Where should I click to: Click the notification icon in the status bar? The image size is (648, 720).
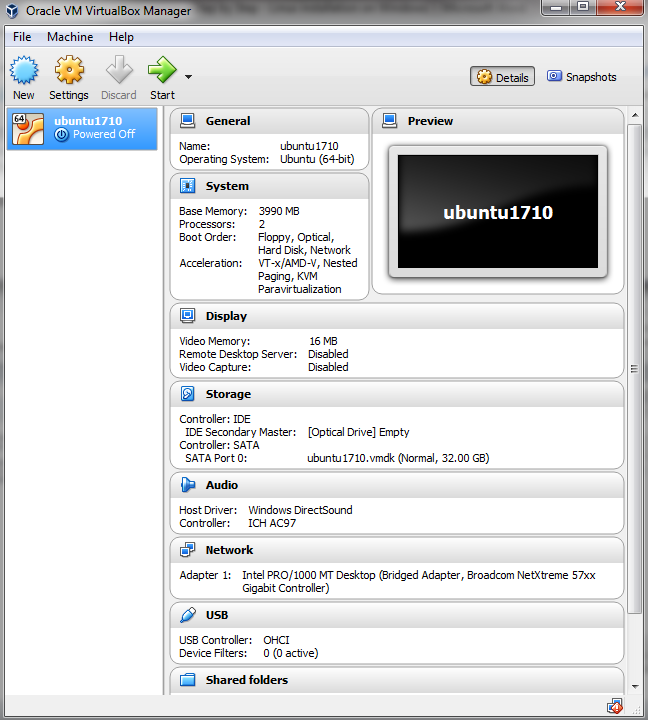tap(614, 706)
